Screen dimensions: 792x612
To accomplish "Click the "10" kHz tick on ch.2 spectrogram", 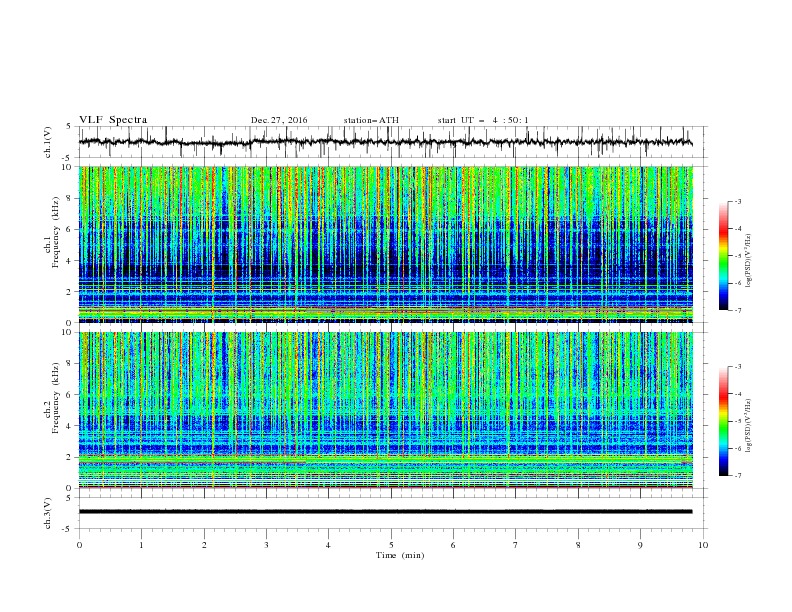I will pyautogui.click(x=68, y=332).
